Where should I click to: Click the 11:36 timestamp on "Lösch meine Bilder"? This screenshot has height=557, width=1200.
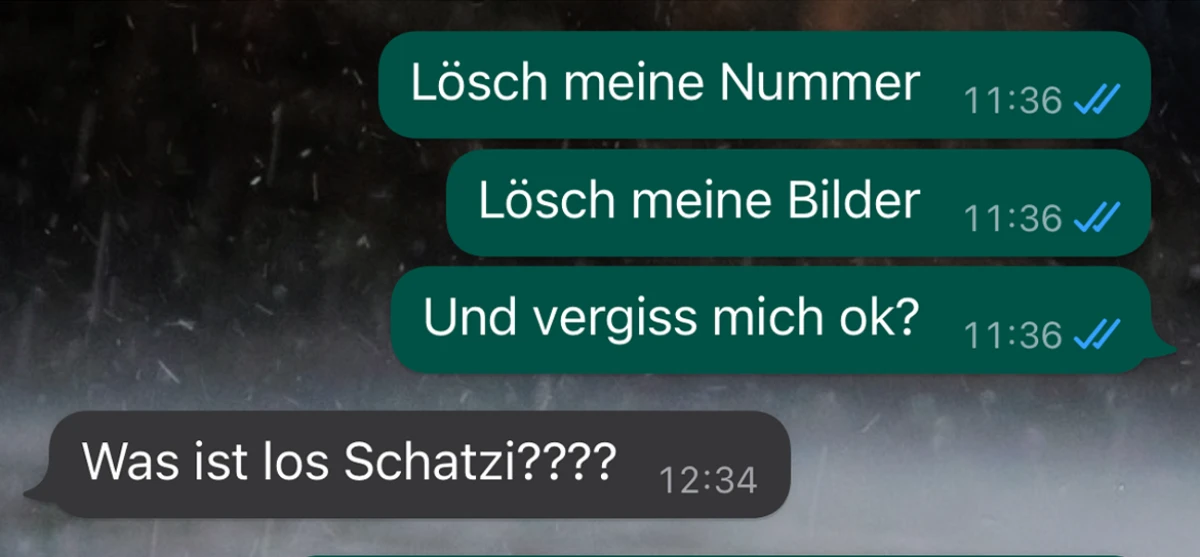(x=1013, y=218)
